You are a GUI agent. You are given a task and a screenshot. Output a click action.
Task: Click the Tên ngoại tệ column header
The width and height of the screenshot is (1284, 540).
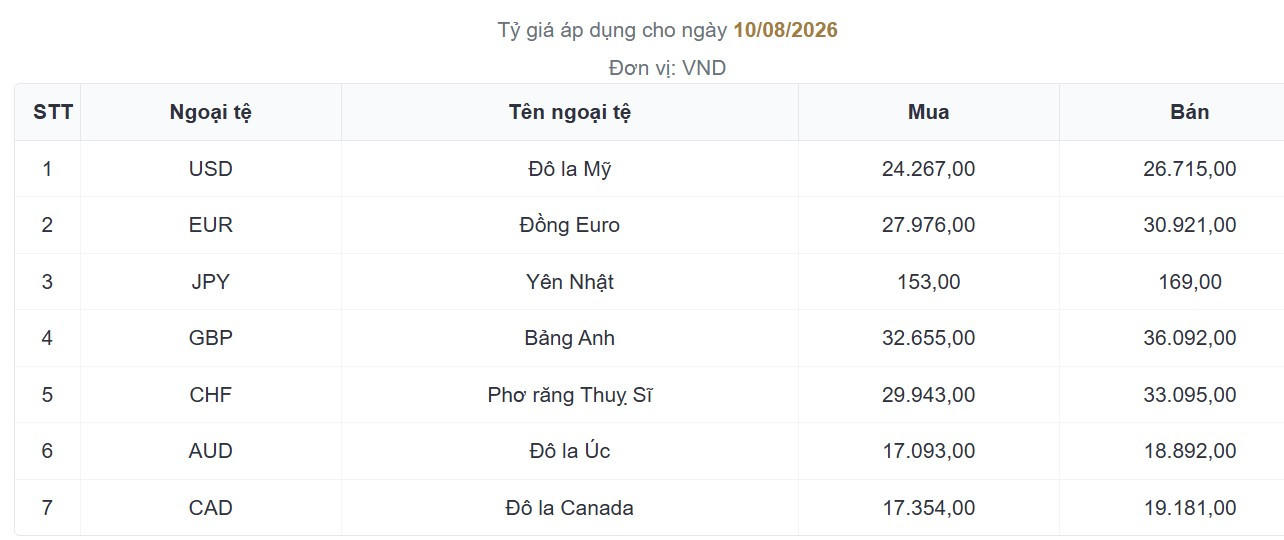(x=570, y=112)
